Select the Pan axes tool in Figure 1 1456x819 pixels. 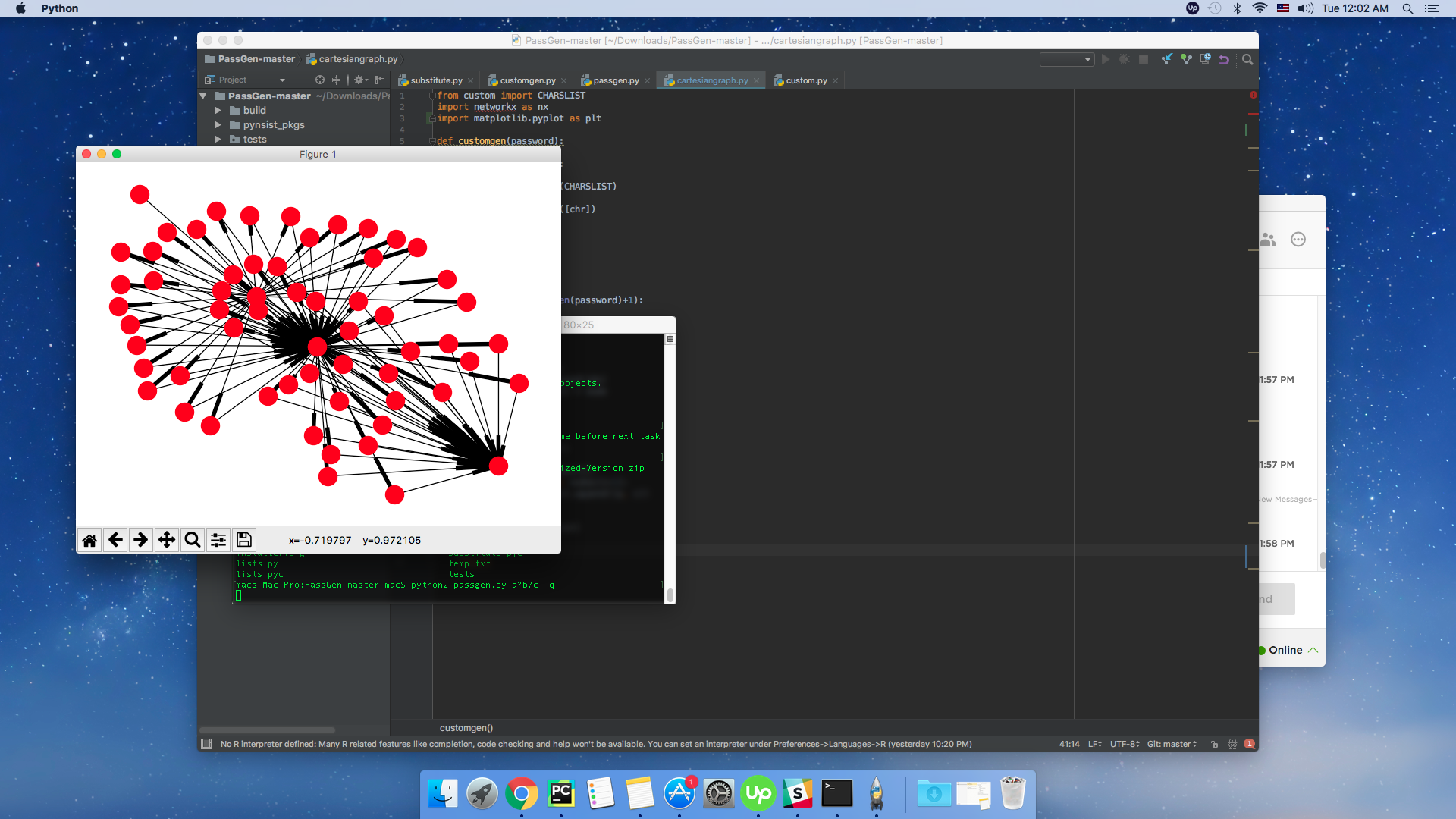click(167, 540)
